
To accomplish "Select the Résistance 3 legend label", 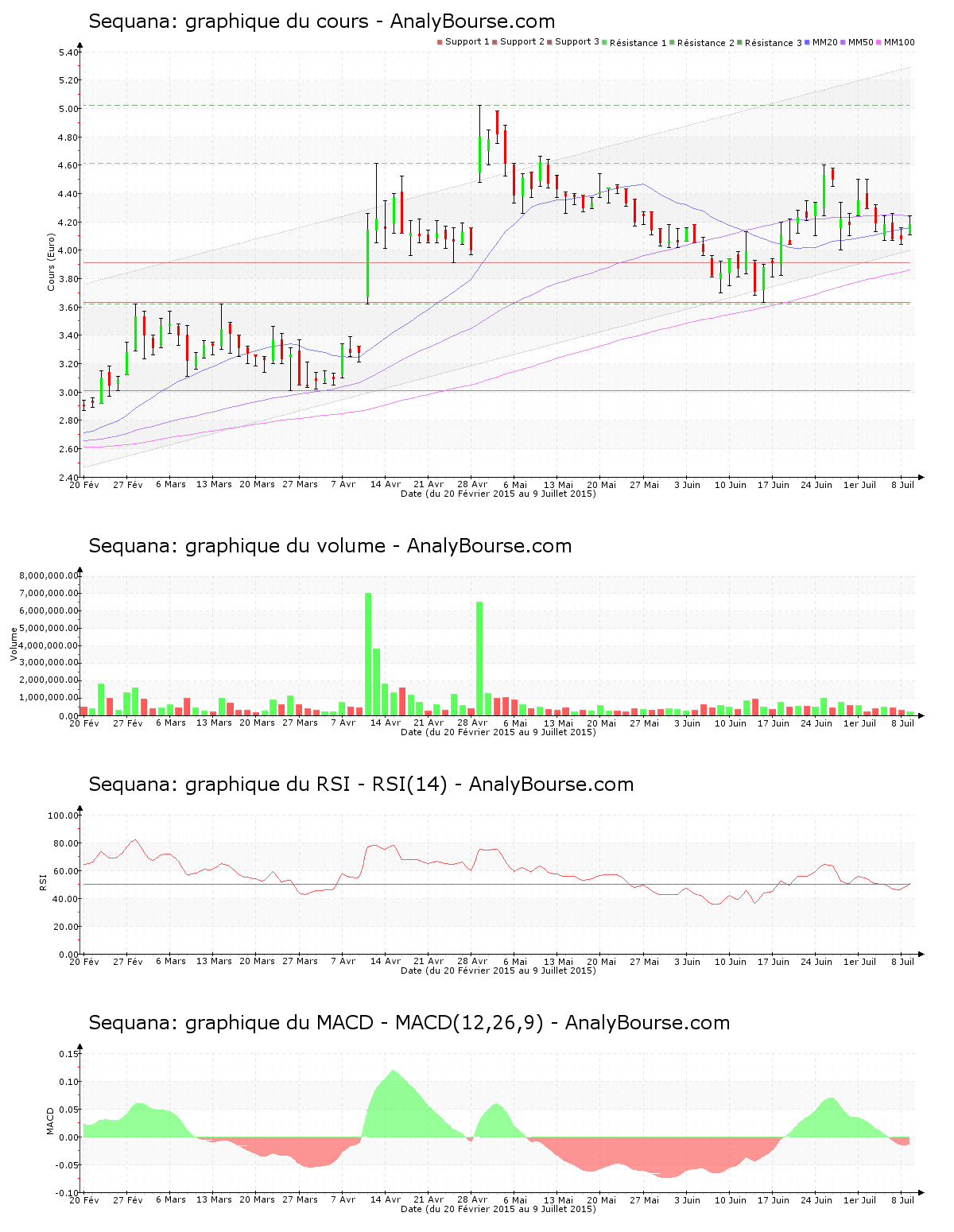I will (x=774, y=43).
